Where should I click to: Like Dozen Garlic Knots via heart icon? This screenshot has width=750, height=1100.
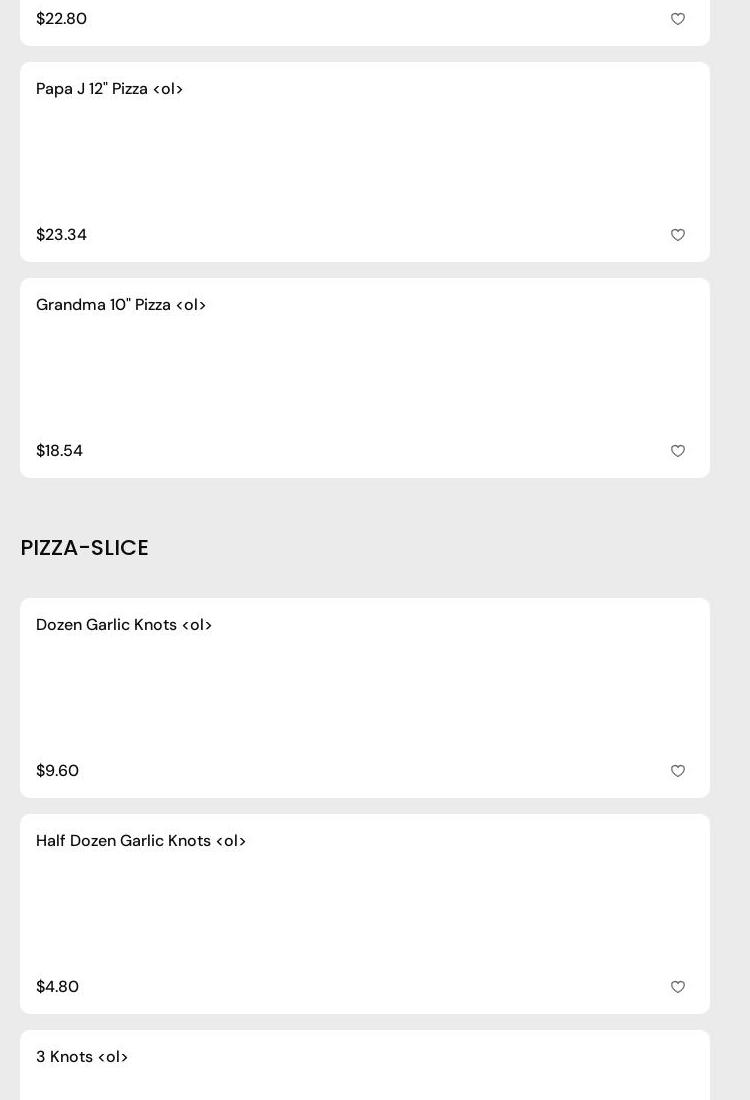click(678, 771)
